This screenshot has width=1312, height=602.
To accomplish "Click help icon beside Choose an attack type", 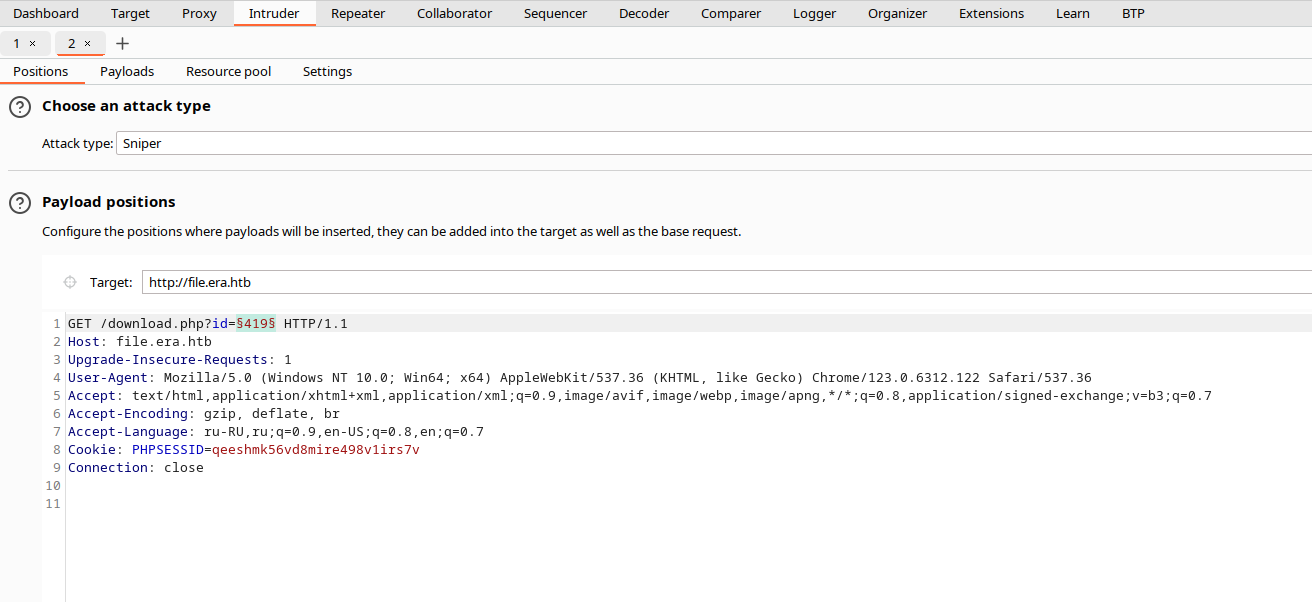I will [19, 107].
